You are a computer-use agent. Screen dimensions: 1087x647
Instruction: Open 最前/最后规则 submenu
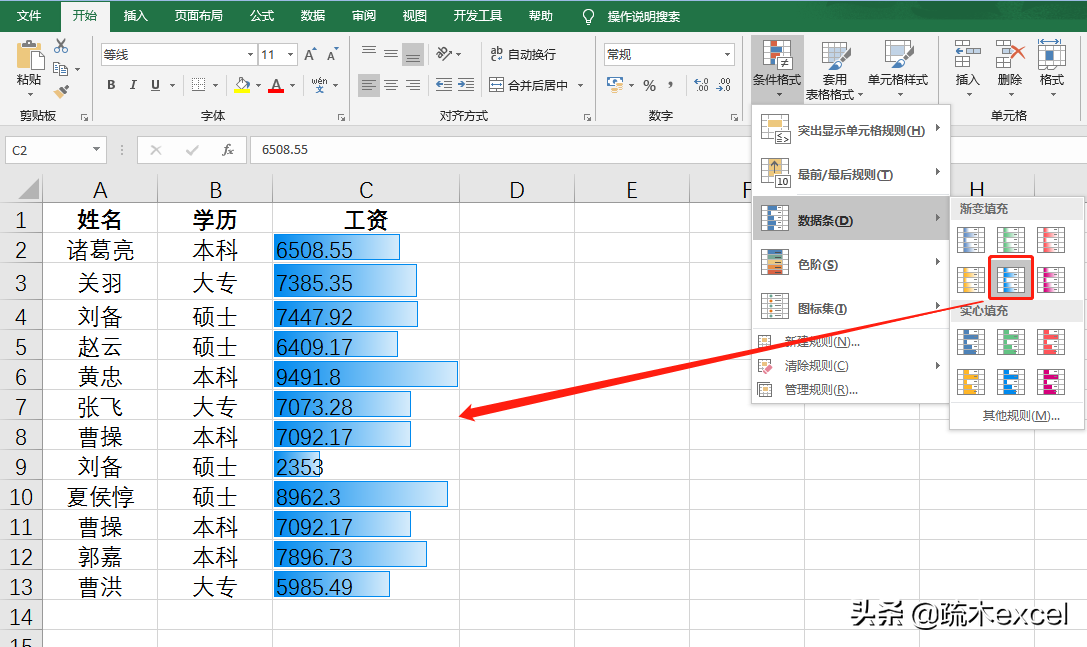[851, 174]
